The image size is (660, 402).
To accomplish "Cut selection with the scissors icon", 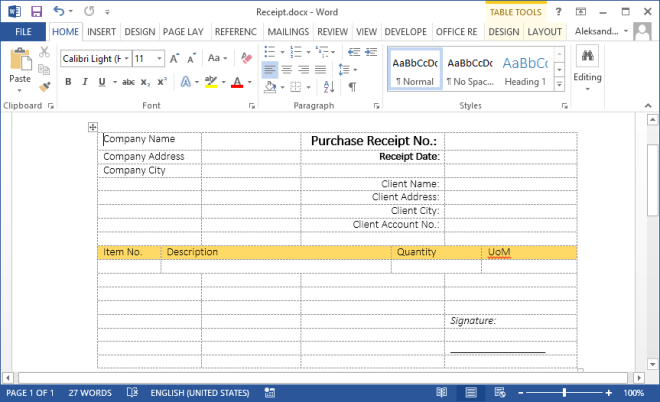I will pyautogui.click(x=44, y=52).
